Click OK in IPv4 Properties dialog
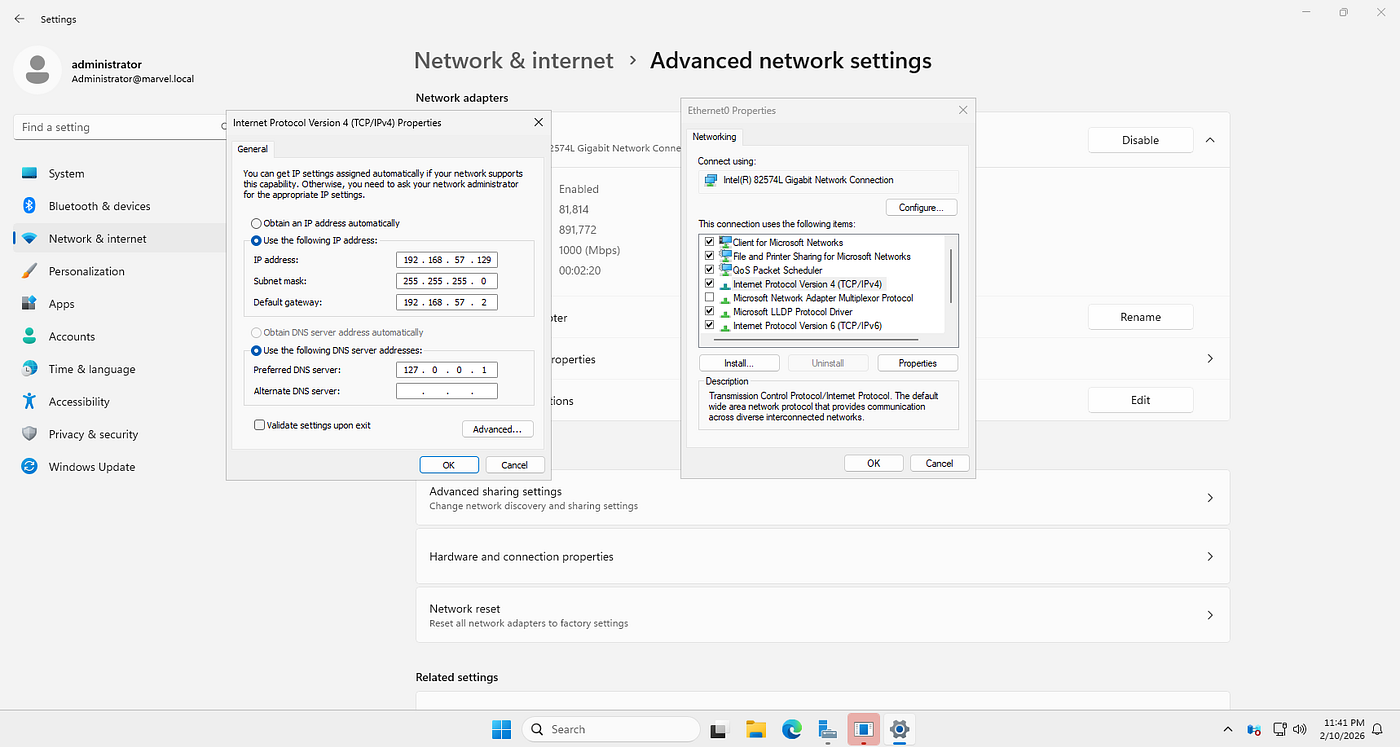Viewport: 1400px width, 747px height. pyautogui.click(x=449, y=465)
